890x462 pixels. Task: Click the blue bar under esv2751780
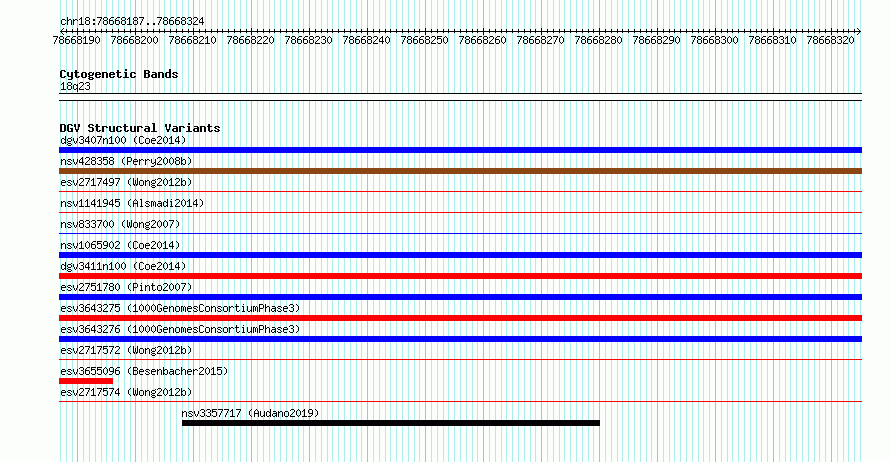pos(460,297)
